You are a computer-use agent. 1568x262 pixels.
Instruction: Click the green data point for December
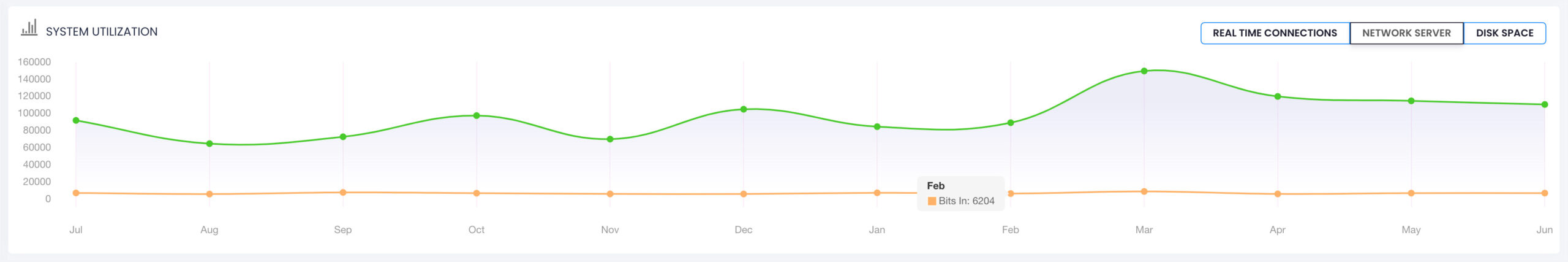tap(744, 109)
